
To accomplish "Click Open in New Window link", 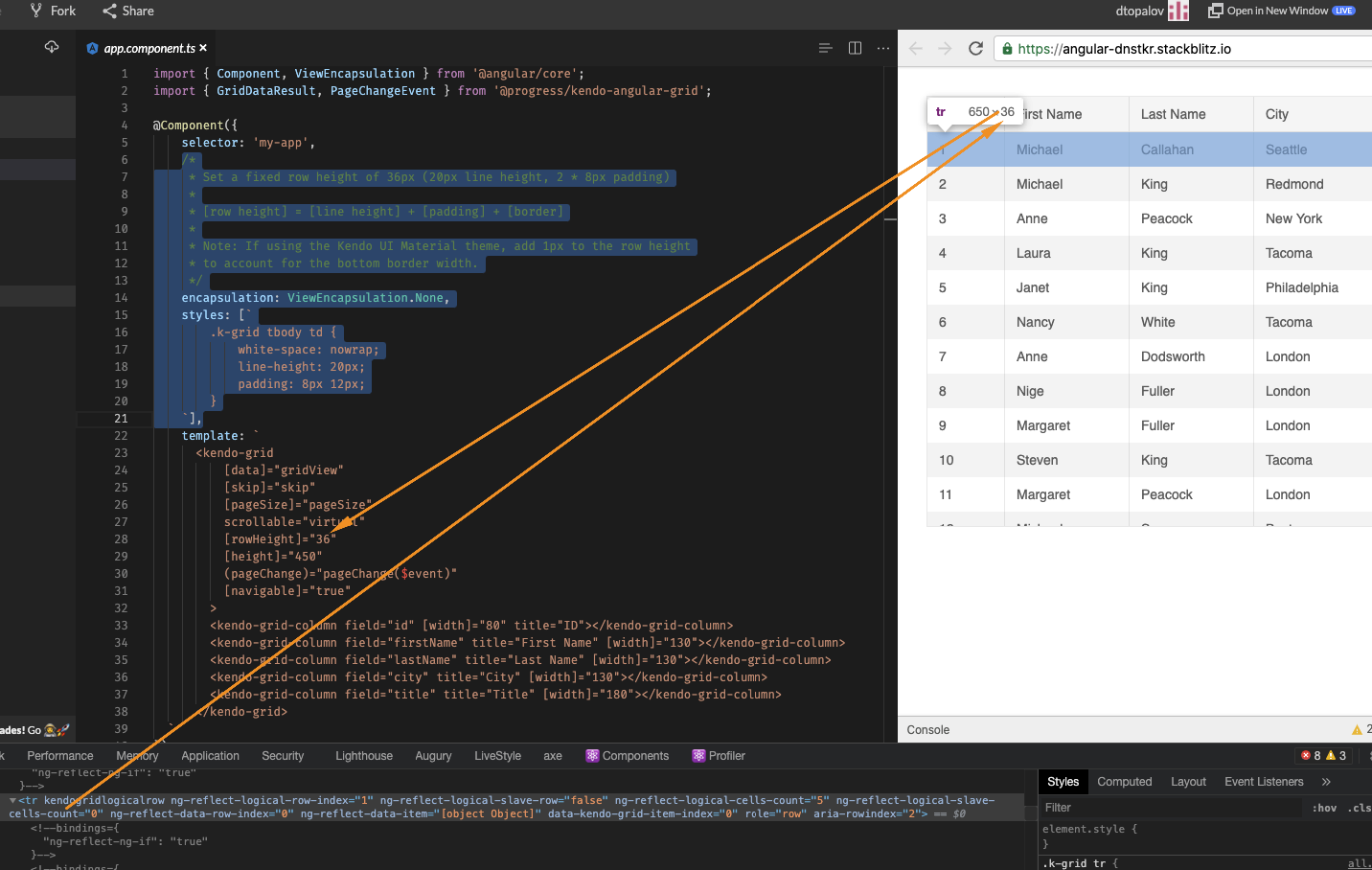I will (x=1277, y=11).
